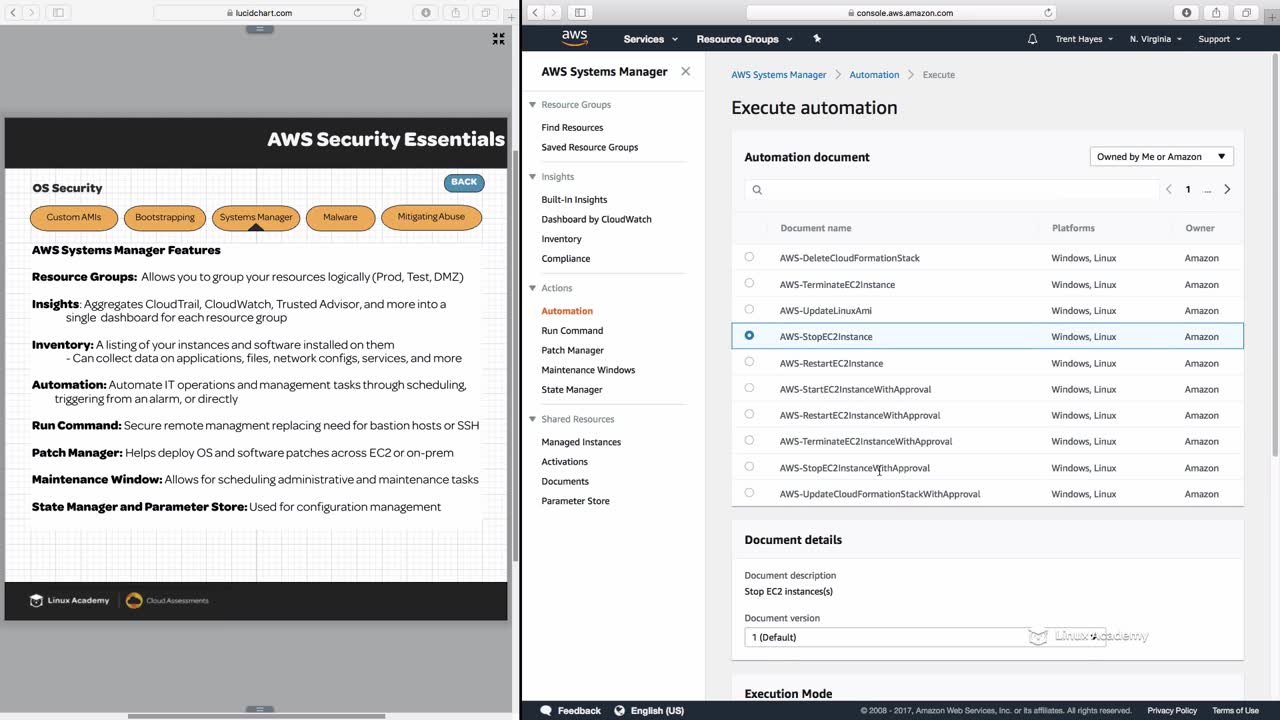Switch to the Custom AMIs slide tab

74,217
